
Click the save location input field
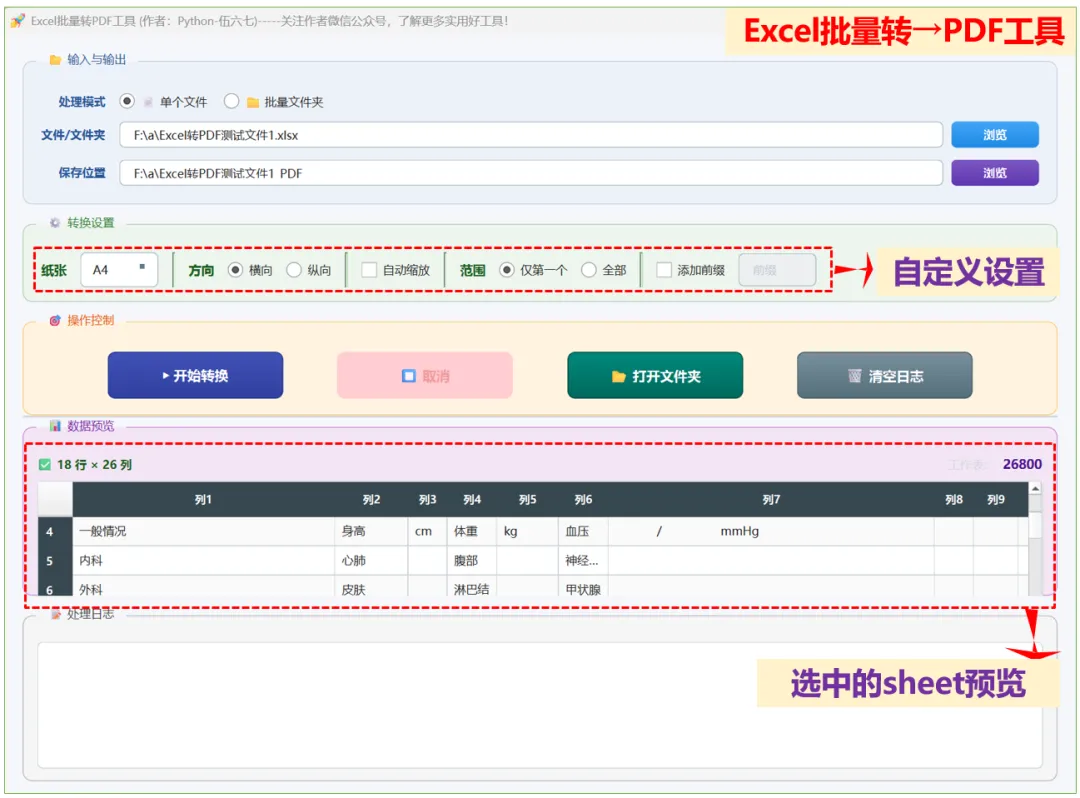point(530,173)
